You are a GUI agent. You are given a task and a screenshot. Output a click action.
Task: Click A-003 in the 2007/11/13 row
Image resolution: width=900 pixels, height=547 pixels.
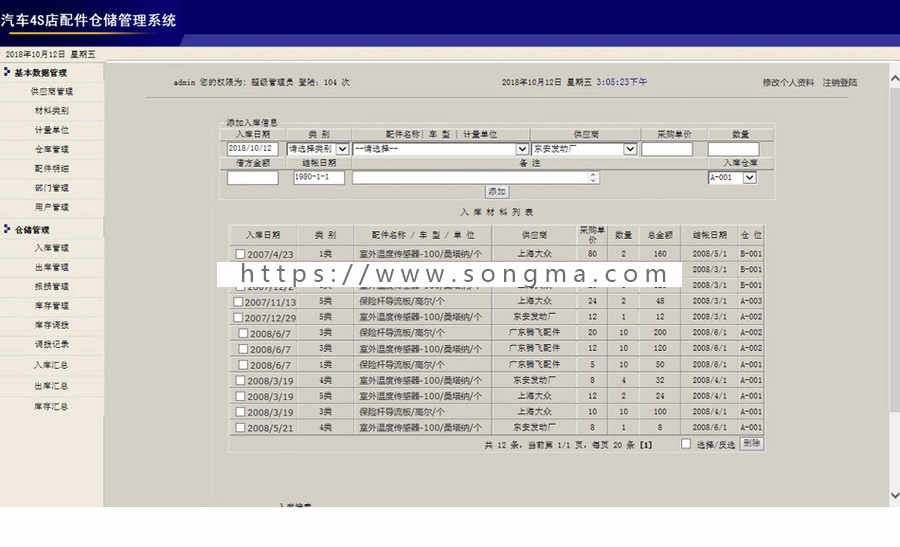point(751,301)
